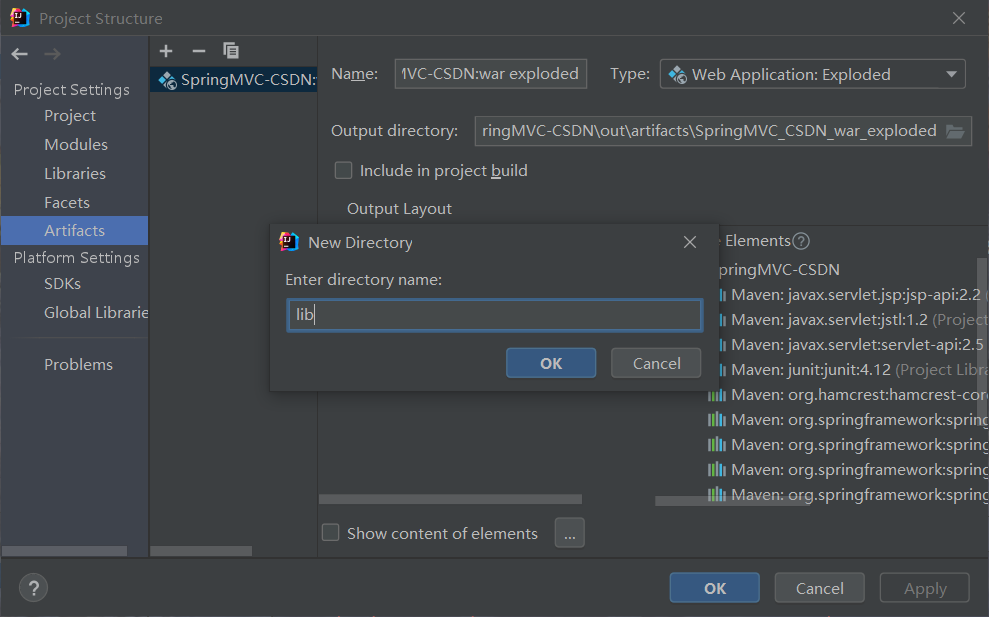Click the ellipsis button beside Show content
This screenshot has width=989, height=617.
tap(570, 533)
